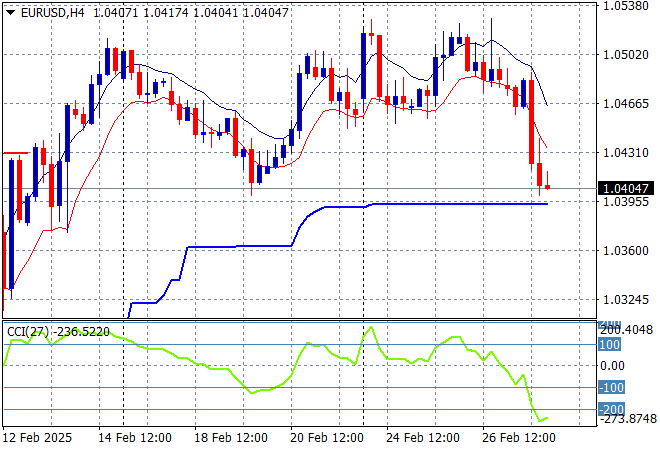The image size is (660, 450).
Task: Click the current price label 1.04047
Action: [626, 188]
